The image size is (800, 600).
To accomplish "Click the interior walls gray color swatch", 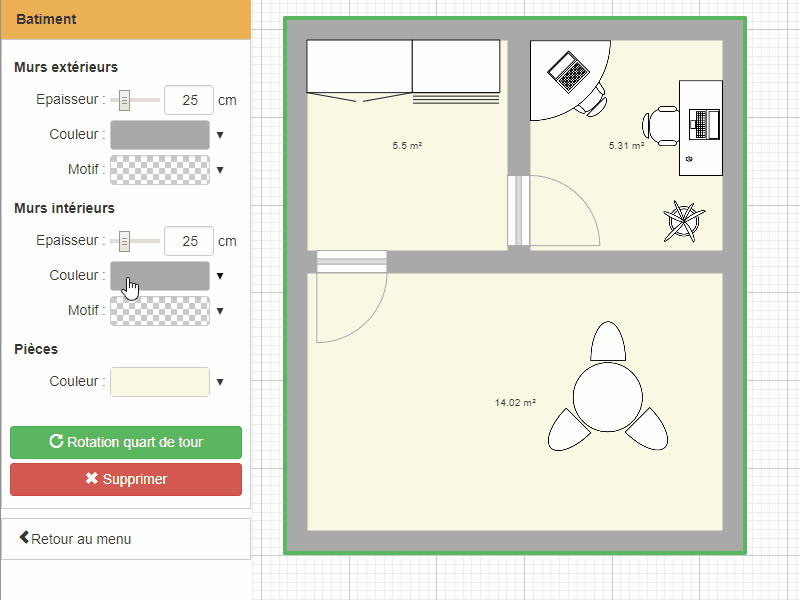I will pos(159,276).
